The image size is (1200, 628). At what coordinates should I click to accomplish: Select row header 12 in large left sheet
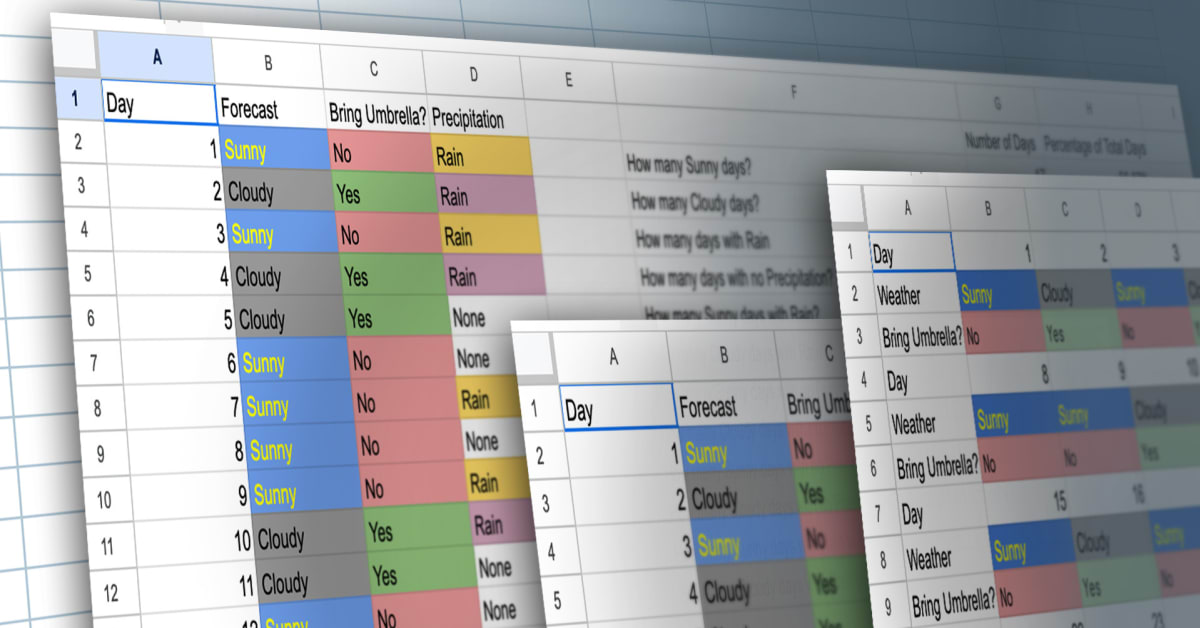tap(111, 593)
